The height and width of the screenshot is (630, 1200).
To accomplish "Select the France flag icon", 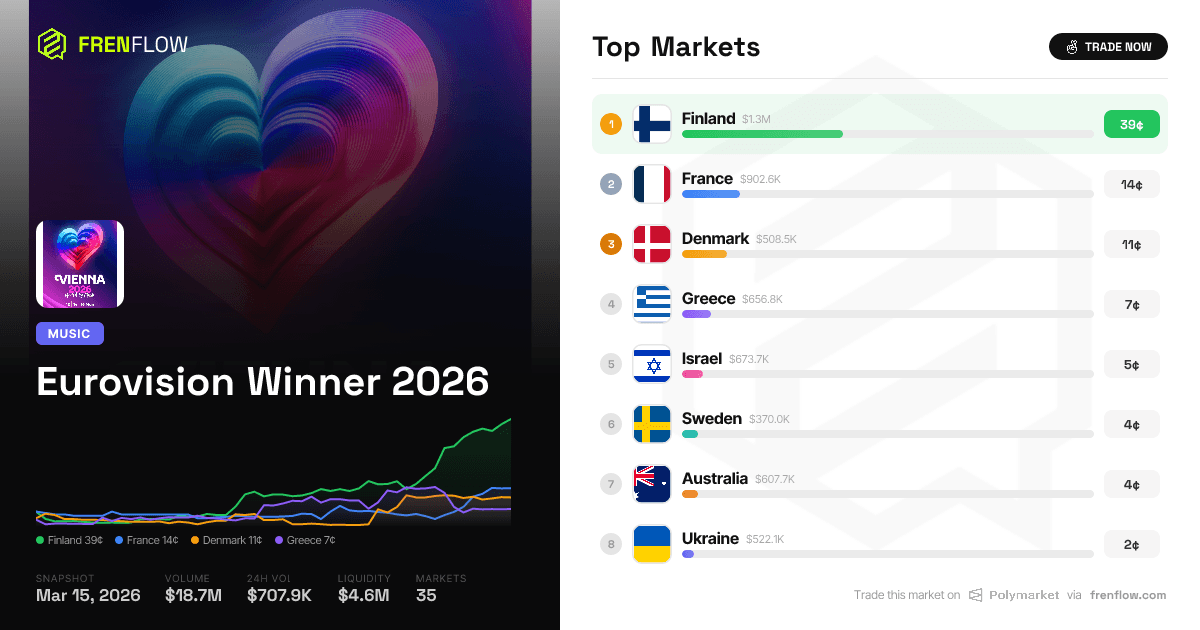I will 652,184.
